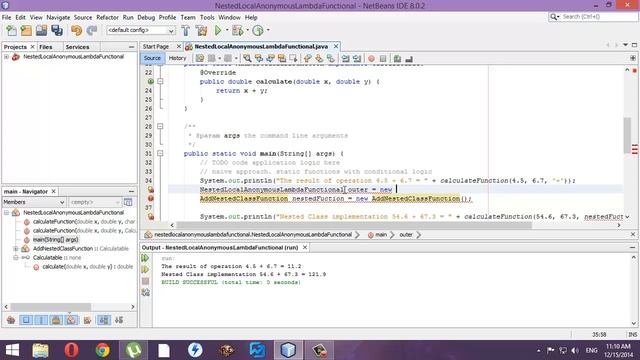Open the empty filter dropdown in Navigator

95,202
